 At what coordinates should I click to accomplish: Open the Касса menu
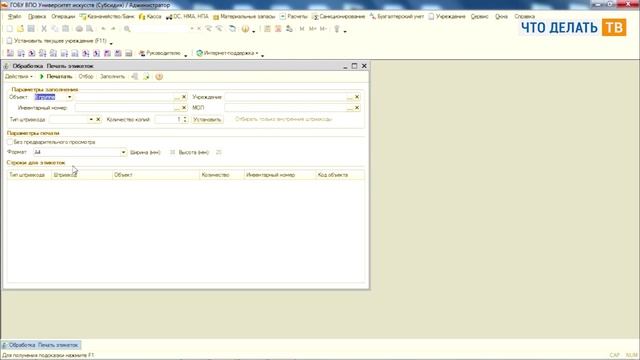(150, 17)
